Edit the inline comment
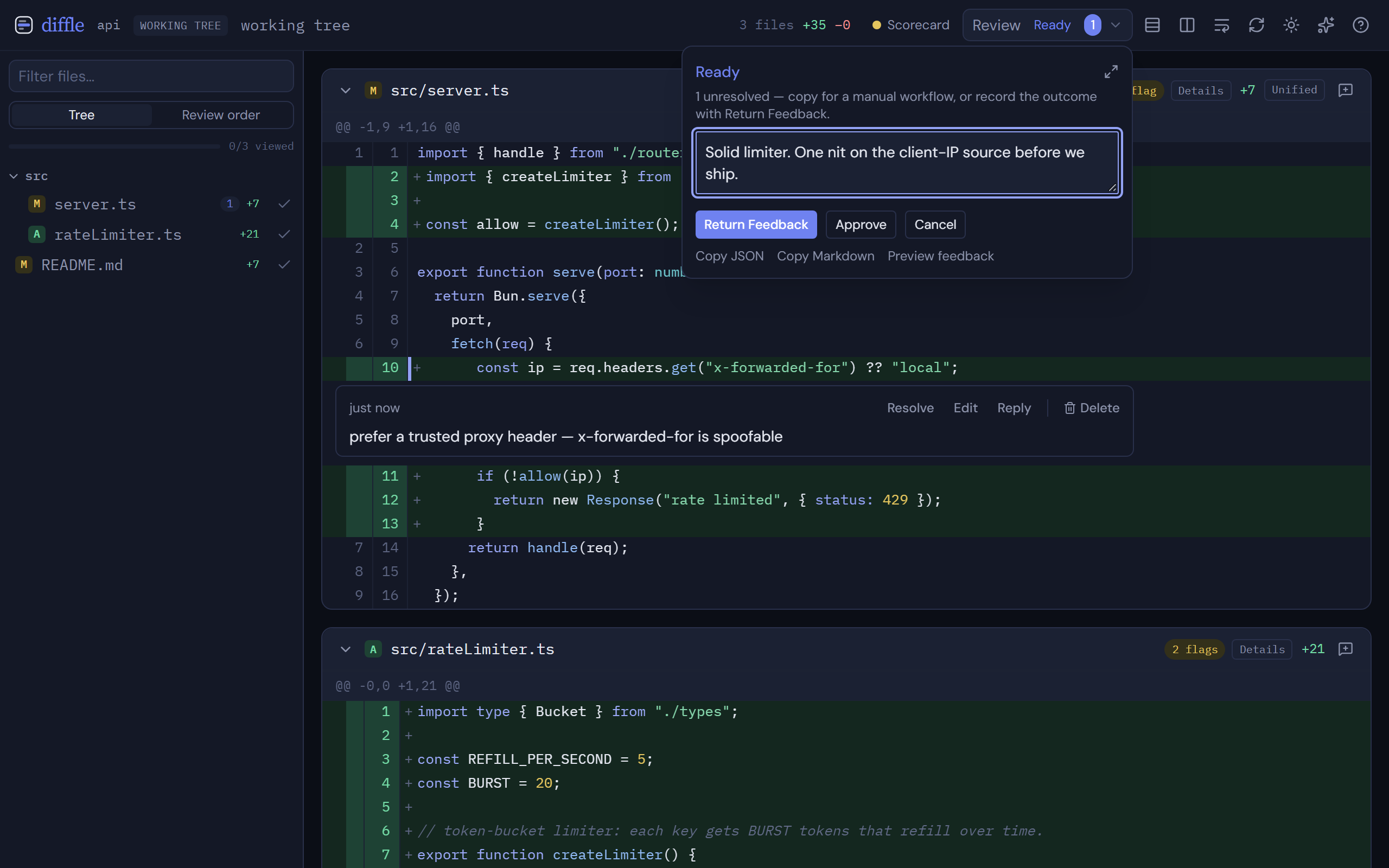The height and width of the screenshot is (868, 1389). tap(965, 407)
